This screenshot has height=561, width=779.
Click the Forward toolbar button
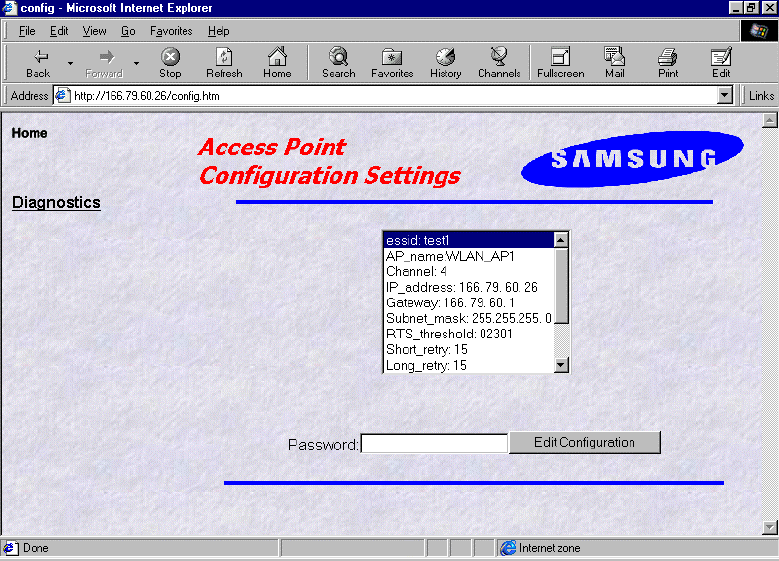pyautogui.click(x=104, y=63)
